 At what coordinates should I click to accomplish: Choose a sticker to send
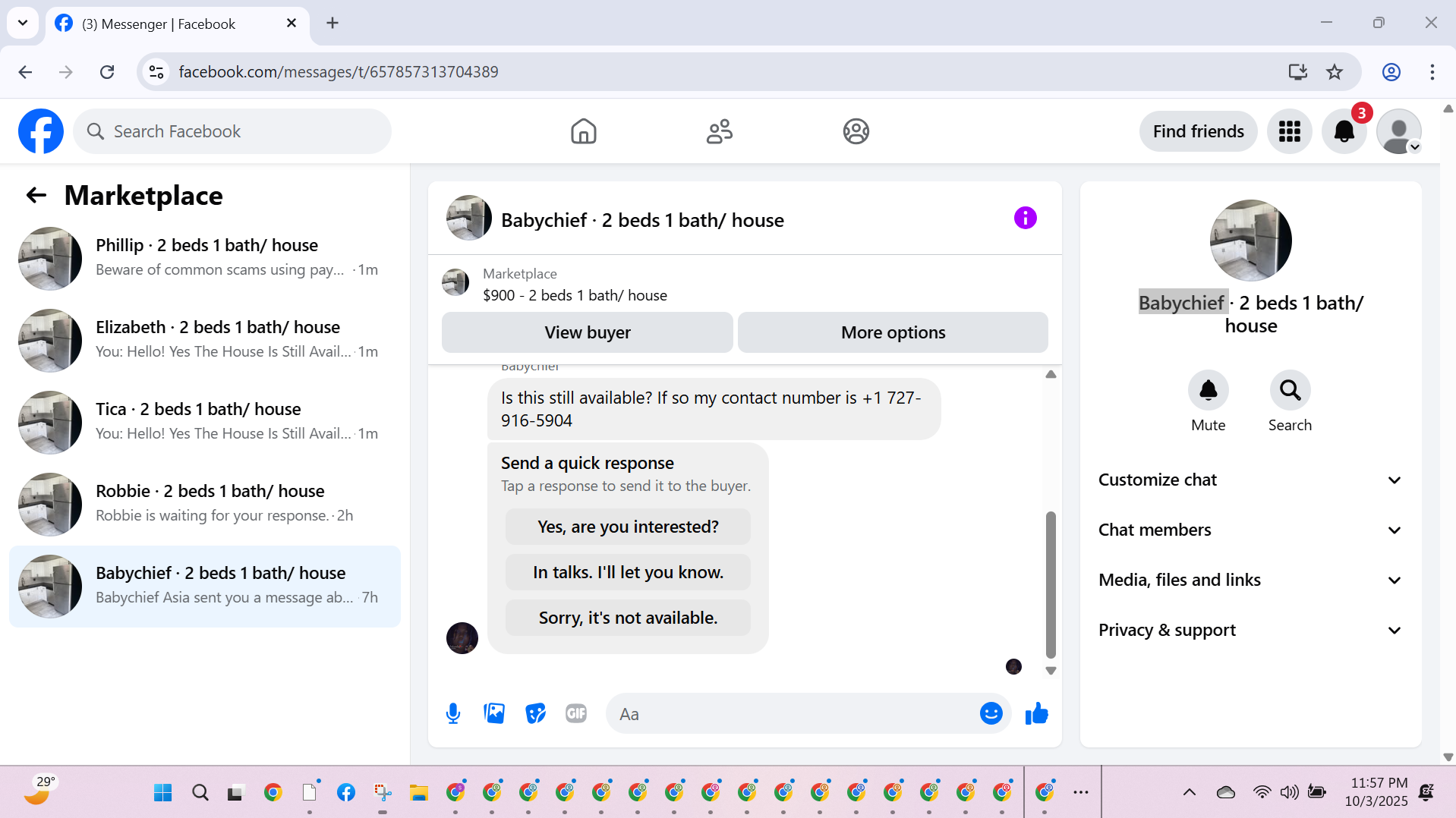pyautogui.click(x=535, y=713)
